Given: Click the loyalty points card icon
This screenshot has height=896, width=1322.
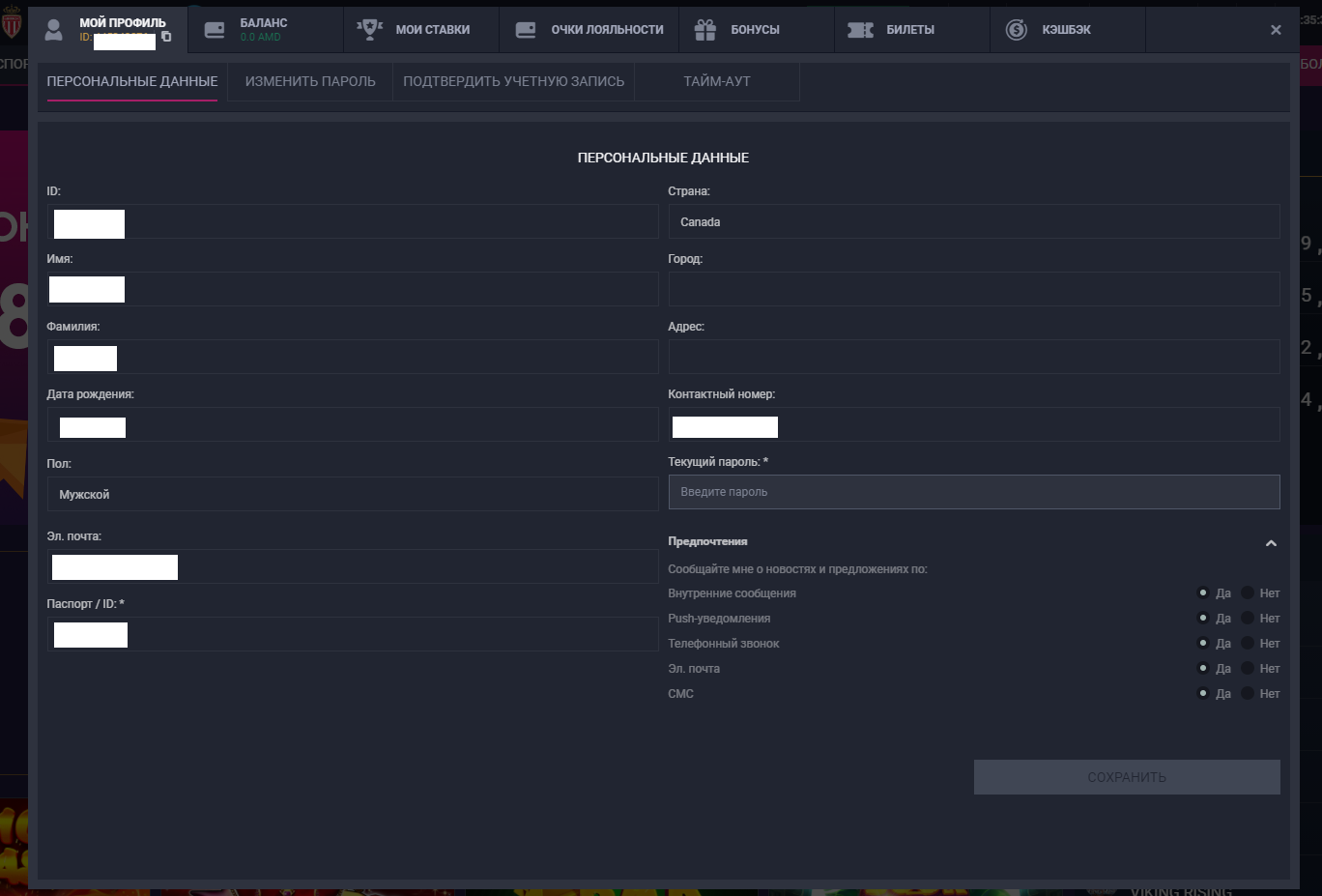Looking at the screenshot, I should point(526,30).
